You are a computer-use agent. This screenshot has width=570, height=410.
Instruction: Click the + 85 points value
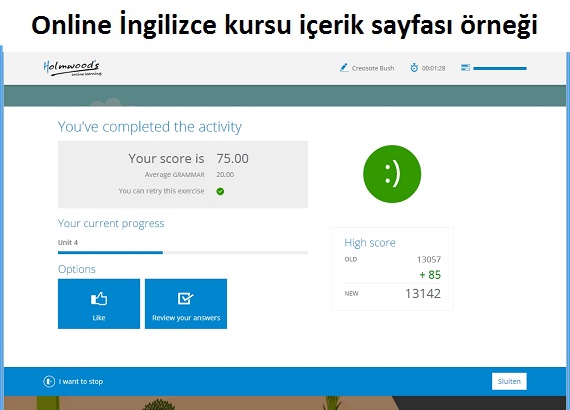click(430, 275)
